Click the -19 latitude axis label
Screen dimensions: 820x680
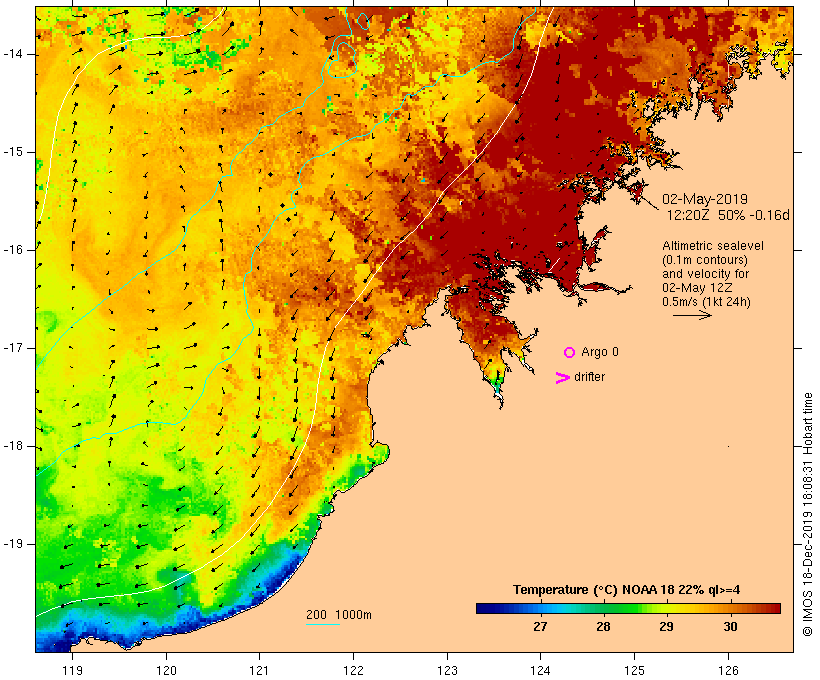tap(12, 544)
